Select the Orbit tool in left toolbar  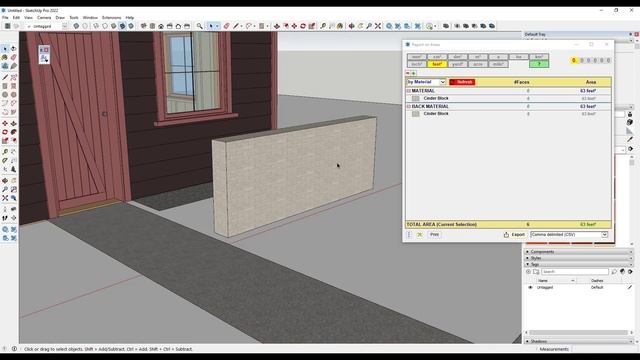click(5, 180)
